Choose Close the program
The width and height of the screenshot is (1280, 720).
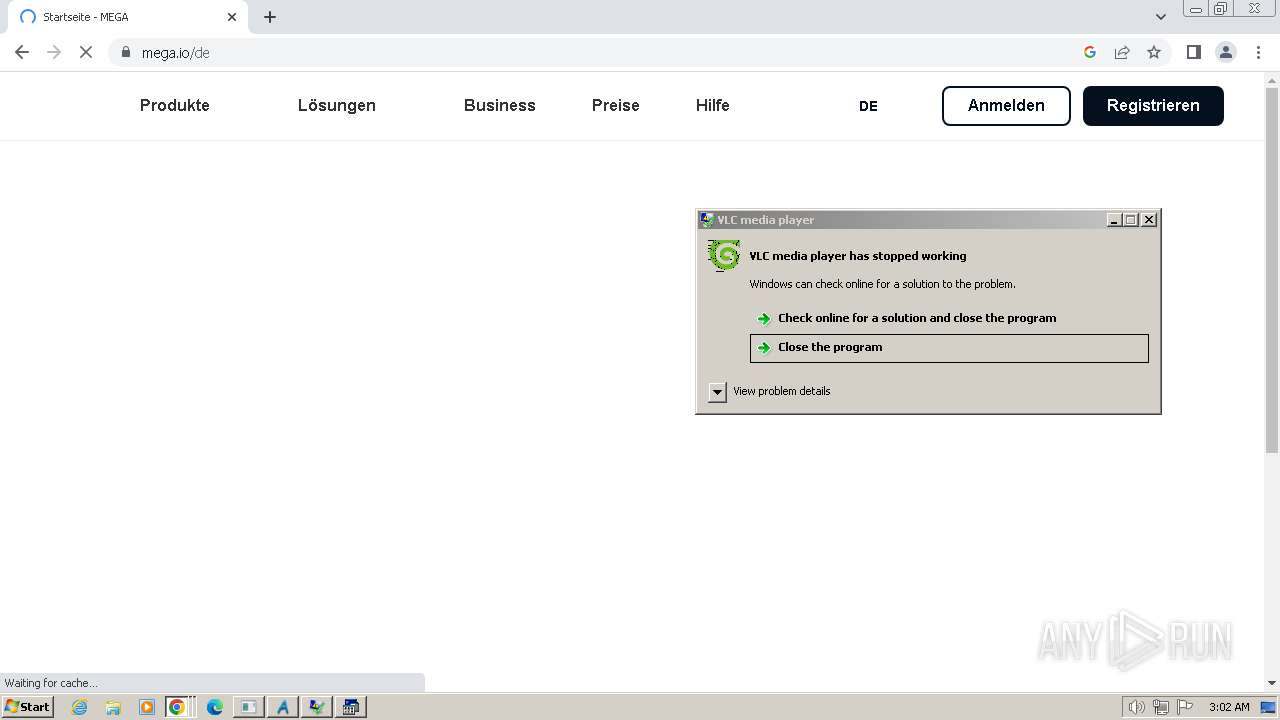click(949, 348)
